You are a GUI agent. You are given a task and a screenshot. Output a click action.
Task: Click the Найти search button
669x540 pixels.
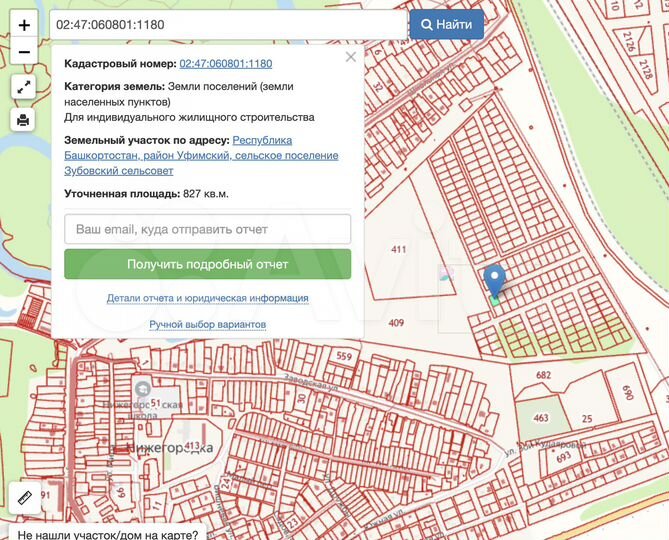coord(446,24)
